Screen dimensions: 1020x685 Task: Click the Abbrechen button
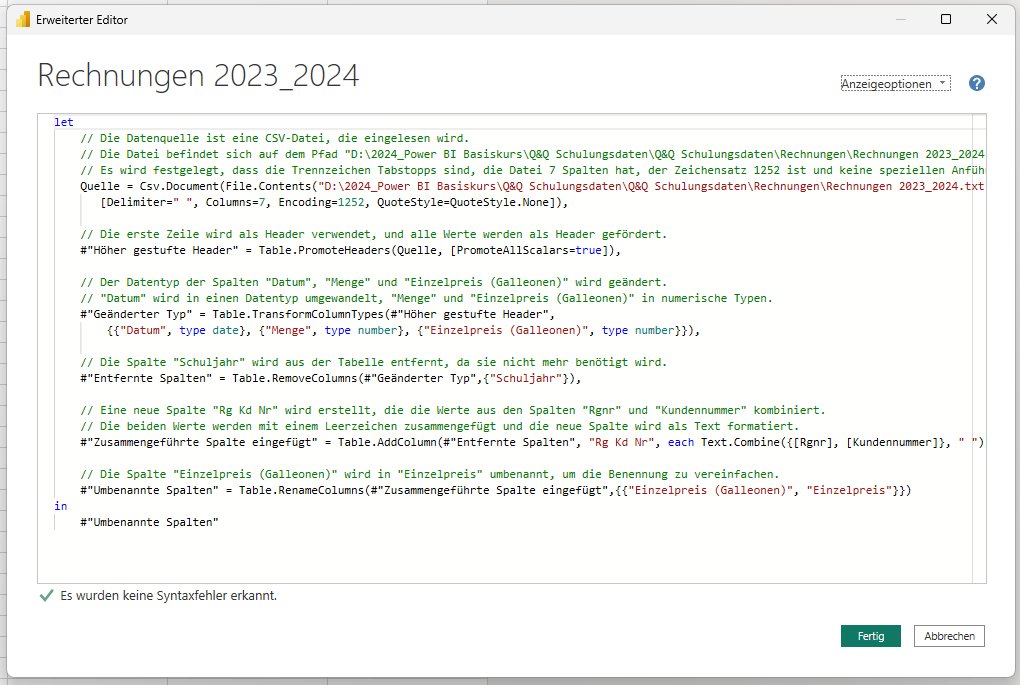pos(949,636)
